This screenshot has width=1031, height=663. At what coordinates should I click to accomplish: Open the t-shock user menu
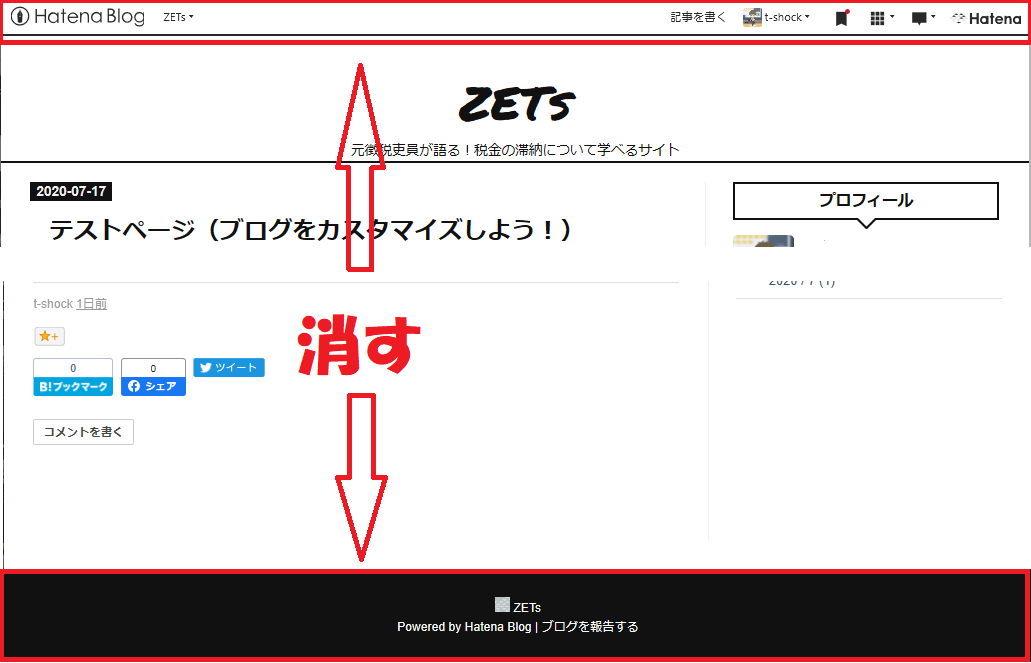click(x=787, y=18)
